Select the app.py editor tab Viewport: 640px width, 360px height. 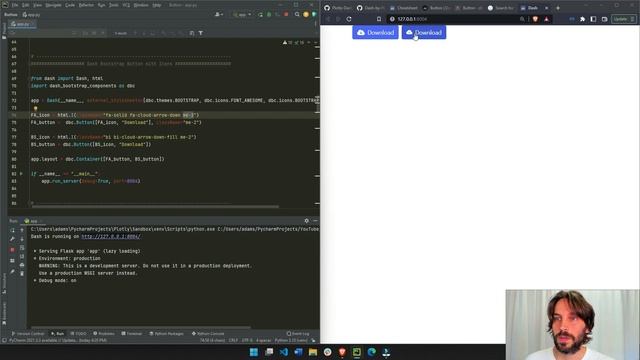coord(21,24)
